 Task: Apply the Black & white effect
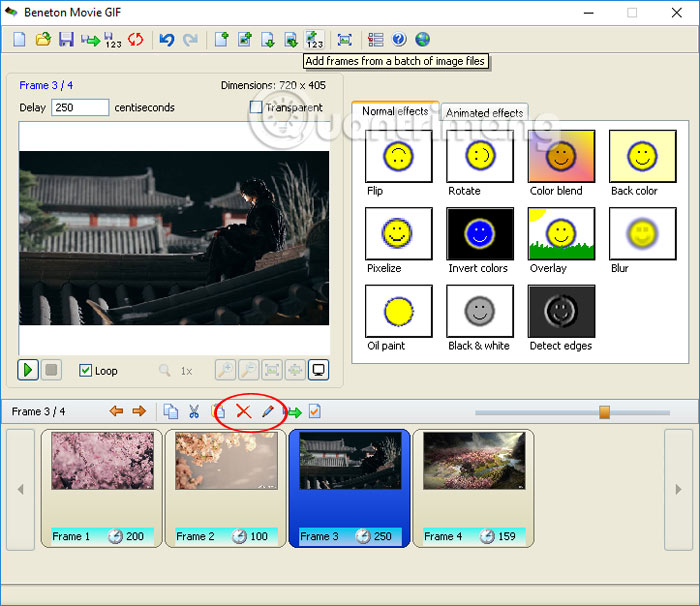coord(480,312)
